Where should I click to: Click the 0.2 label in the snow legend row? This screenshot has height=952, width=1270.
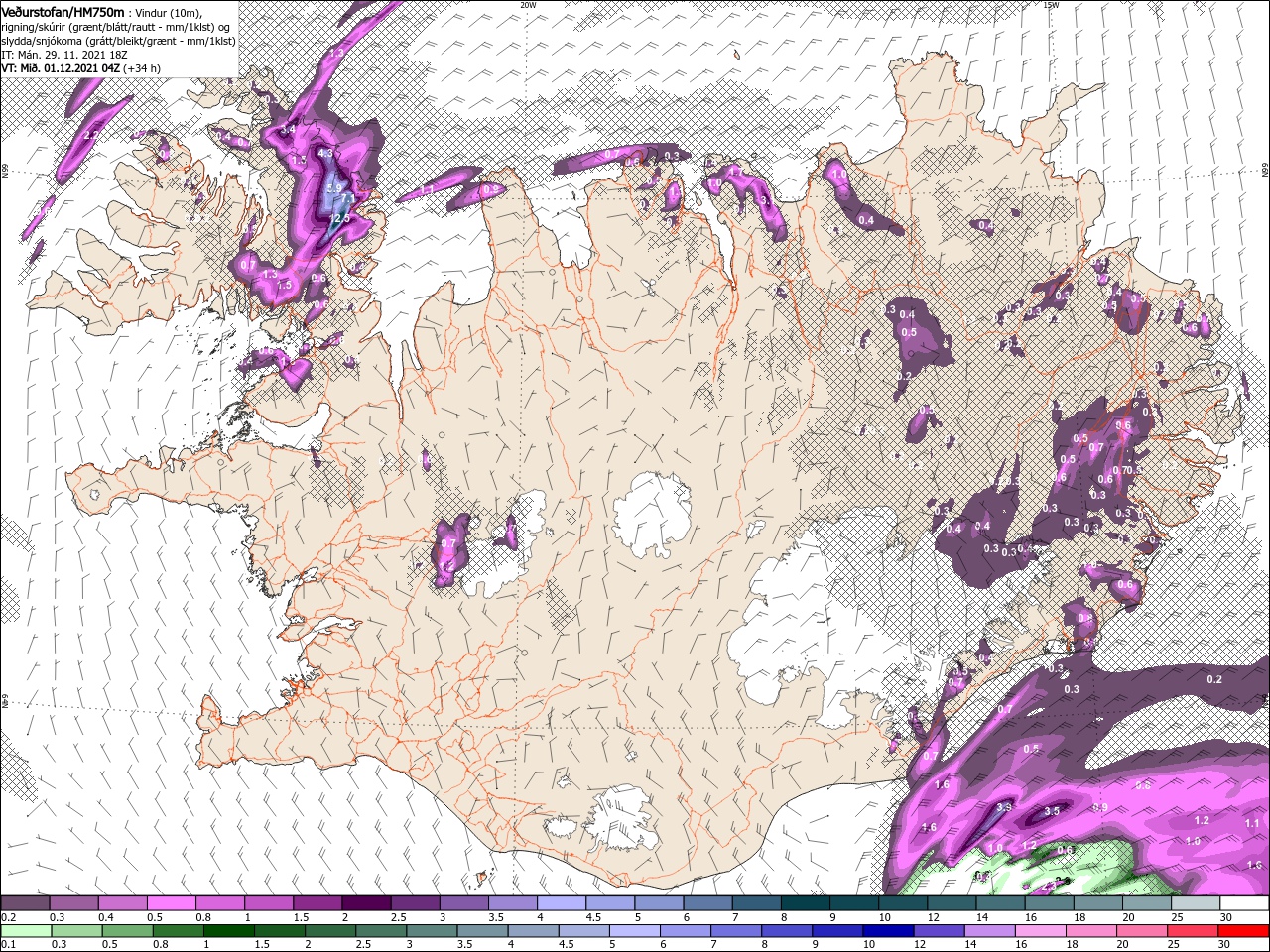[x=10, y=917]
